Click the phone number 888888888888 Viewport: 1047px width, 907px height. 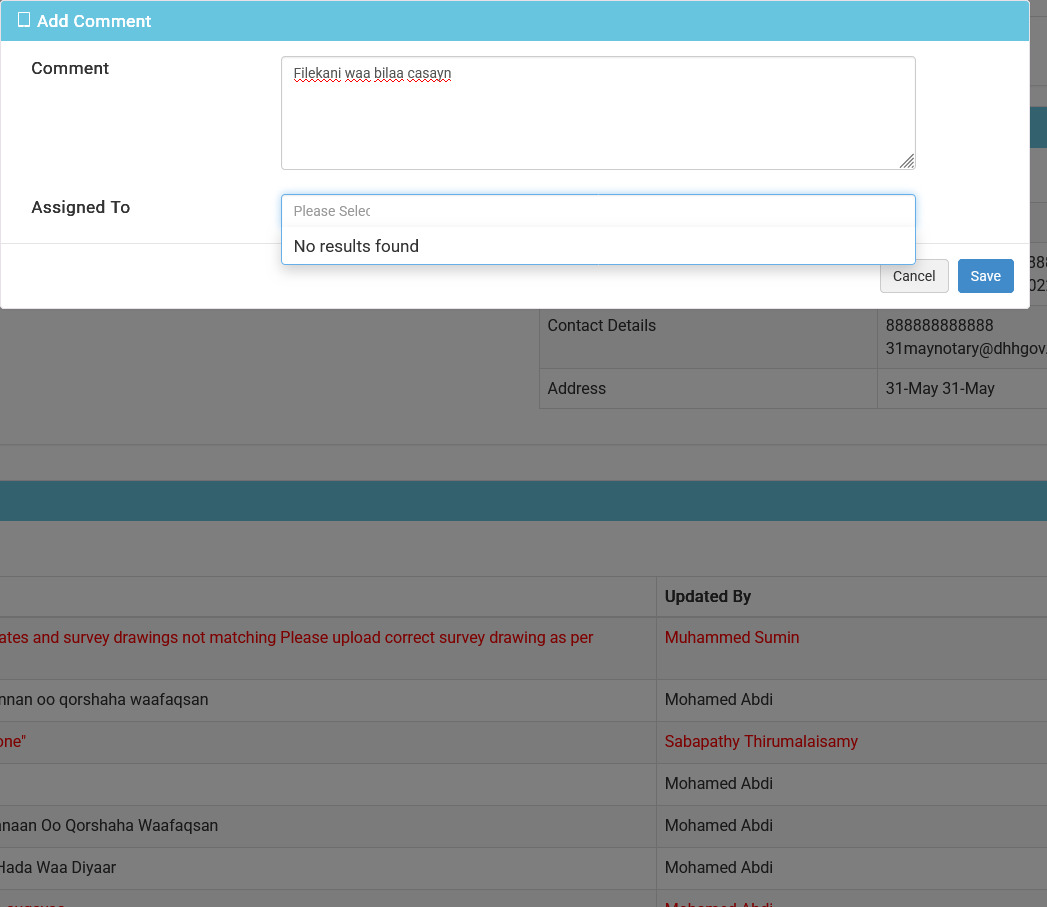[939, 325]
